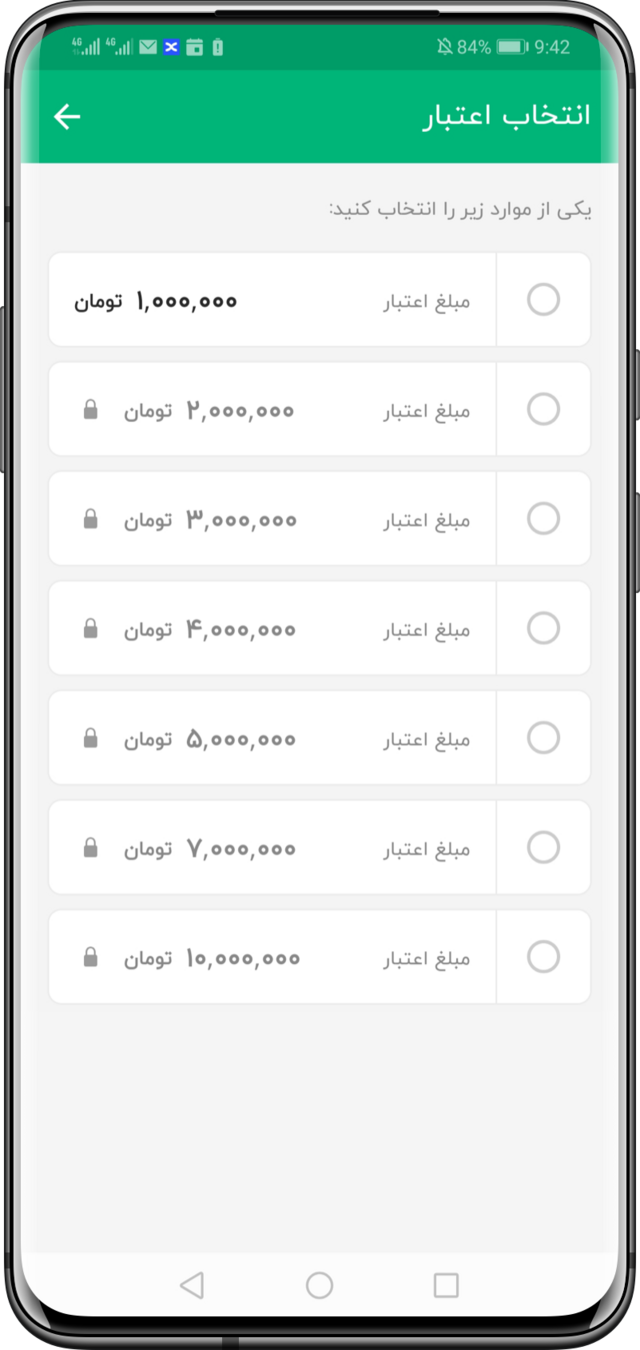Select the 1,000,000 Toman credit radio button
Viewport: 640px width, 1350px height.
tap(543, 299)
